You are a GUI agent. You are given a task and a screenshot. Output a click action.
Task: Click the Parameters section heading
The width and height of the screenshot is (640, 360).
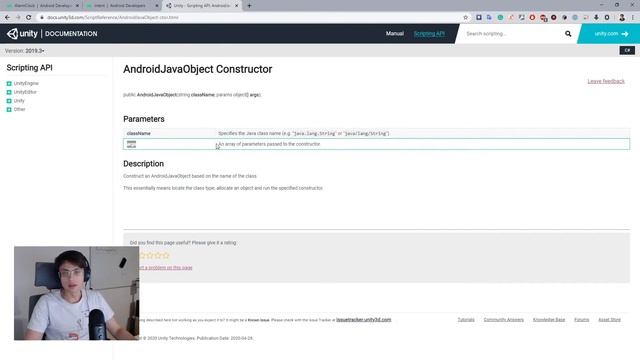144,119
